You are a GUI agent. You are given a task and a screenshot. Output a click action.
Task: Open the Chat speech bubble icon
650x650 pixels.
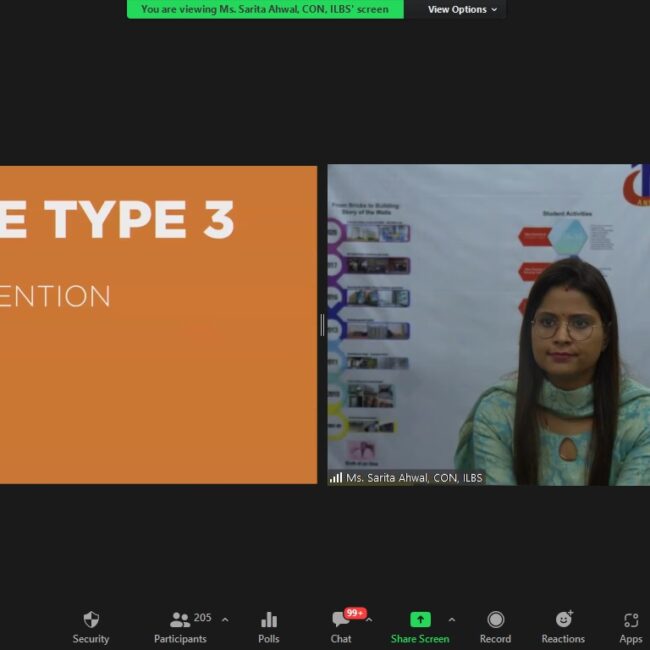click(340, 621)
